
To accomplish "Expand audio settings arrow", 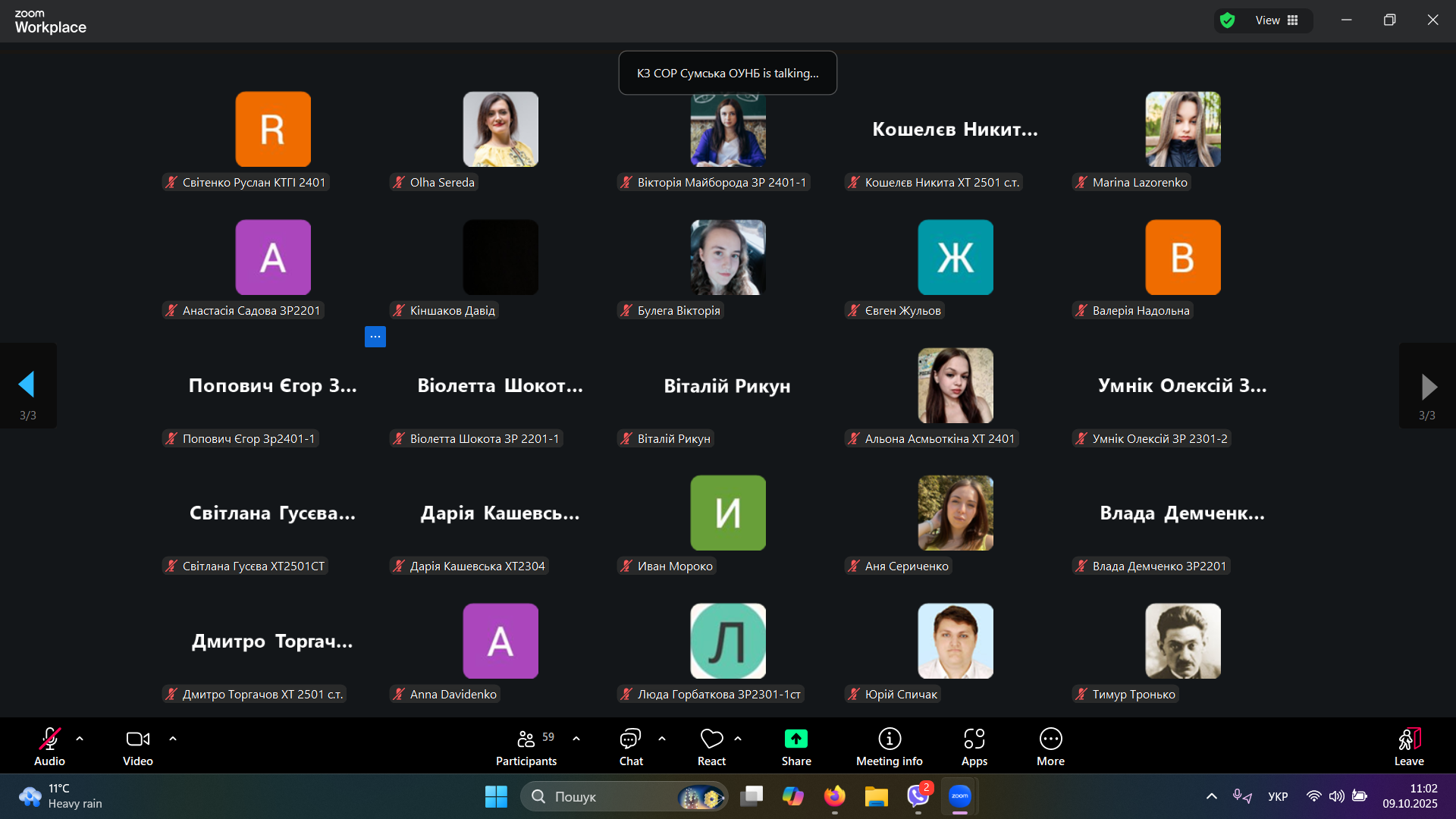I will tap(80, 738).
